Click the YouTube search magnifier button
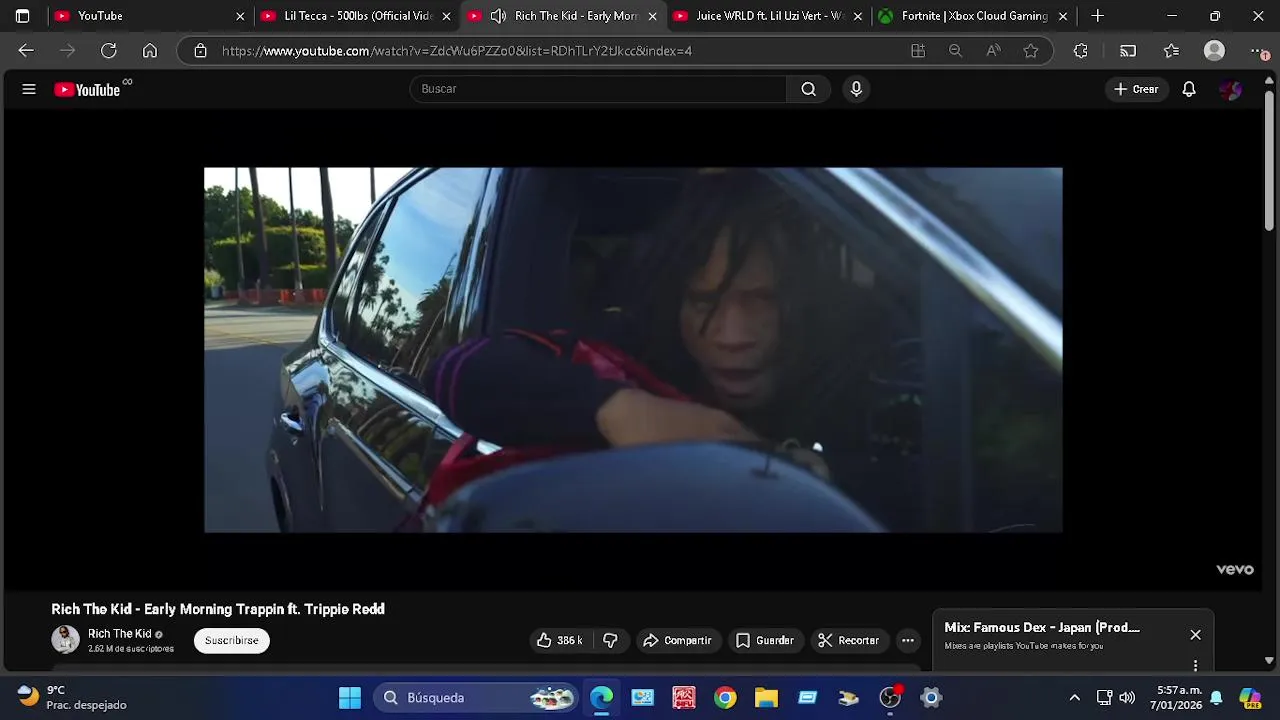Viewport: 1280px width, 720px height. point(808,89)
